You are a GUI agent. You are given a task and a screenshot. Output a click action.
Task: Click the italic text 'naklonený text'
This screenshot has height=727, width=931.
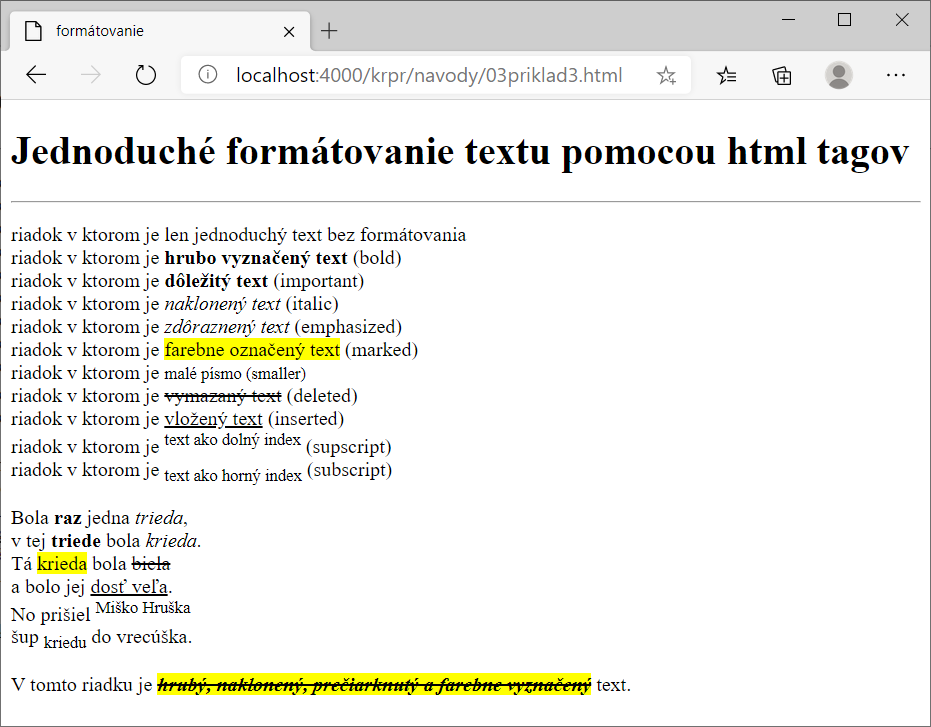(x=222, y=304)
